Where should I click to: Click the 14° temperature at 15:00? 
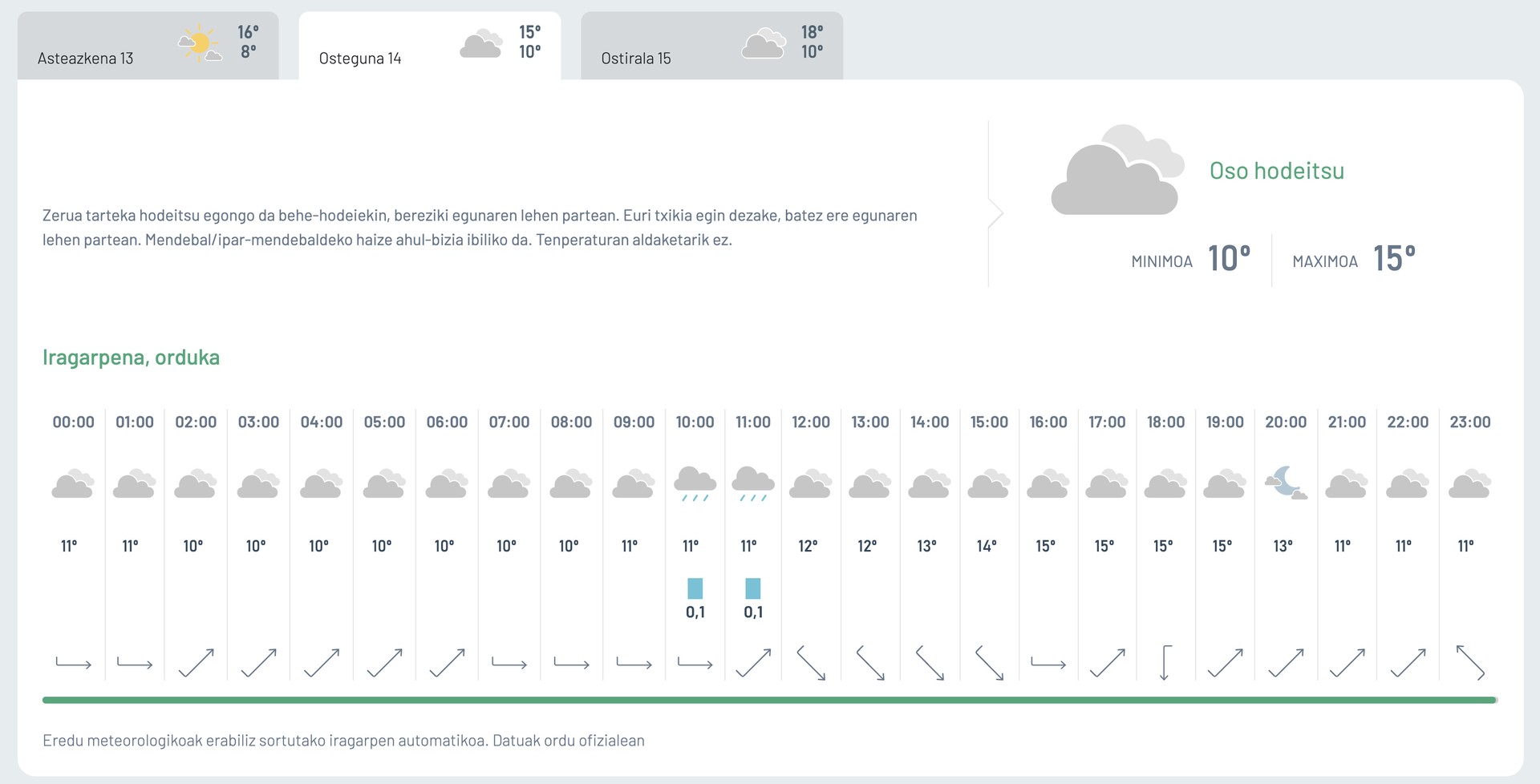(x=987, y=546)
